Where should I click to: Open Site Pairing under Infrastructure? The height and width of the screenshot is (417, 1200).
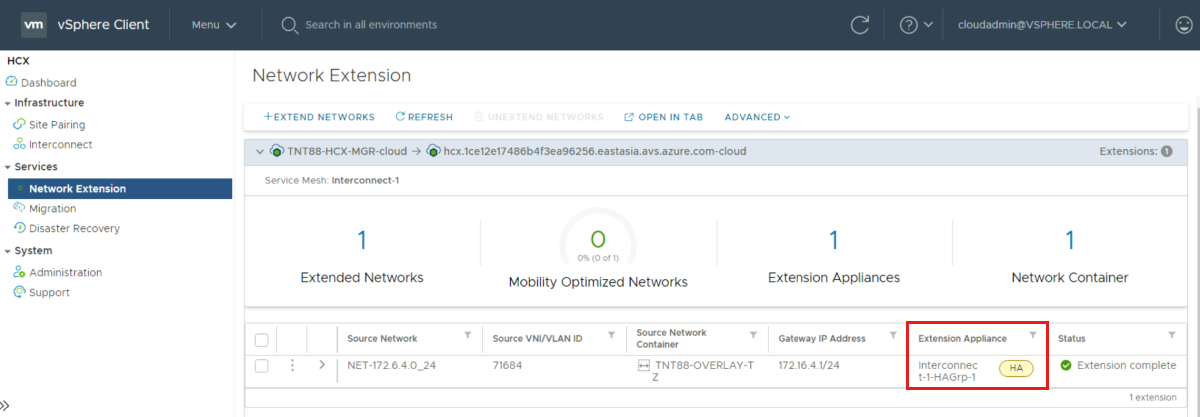point(57,125)
